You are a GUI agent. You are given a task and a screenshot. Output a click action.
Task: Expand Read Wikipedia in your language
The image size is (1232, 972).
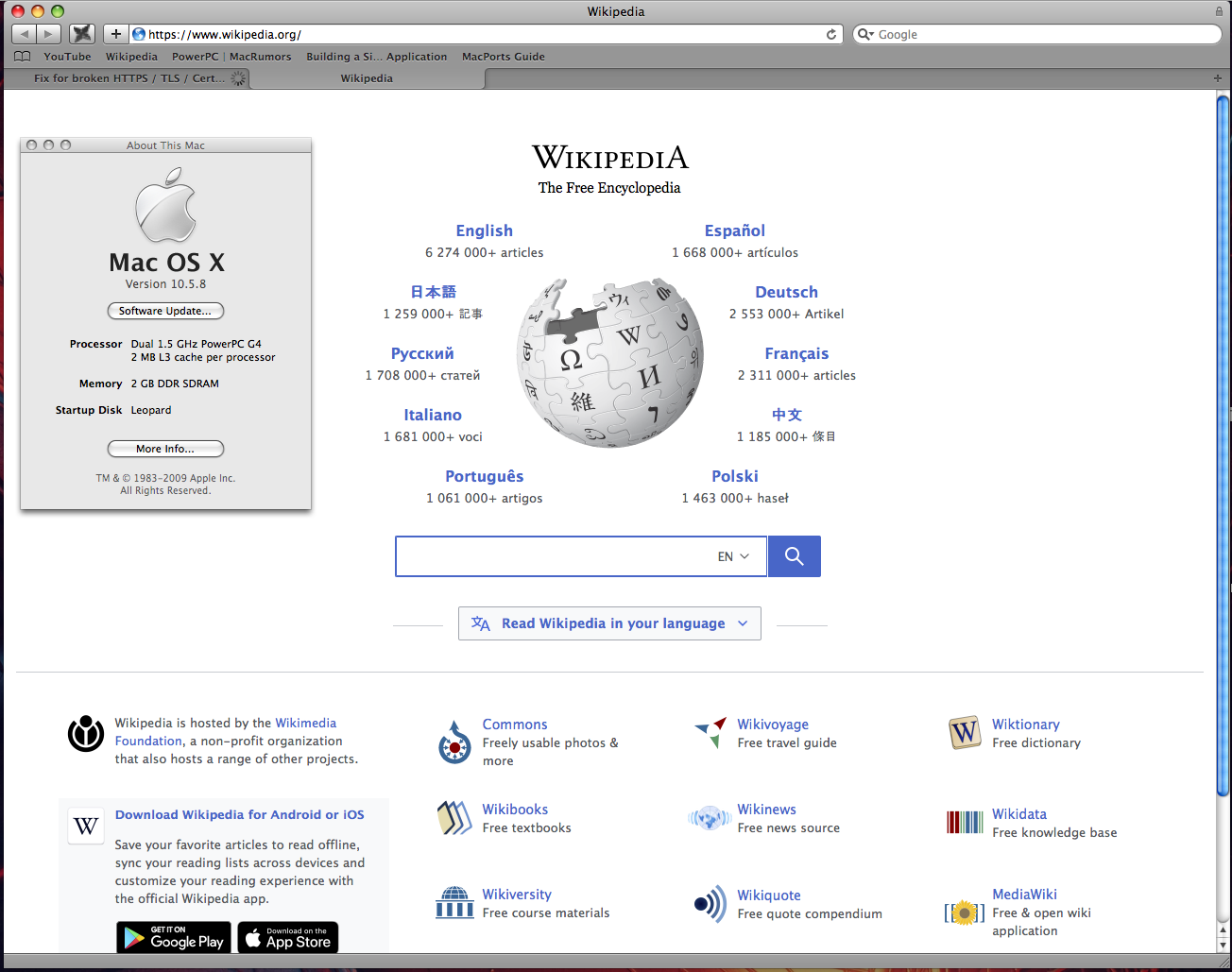click(x=609, y=623)
